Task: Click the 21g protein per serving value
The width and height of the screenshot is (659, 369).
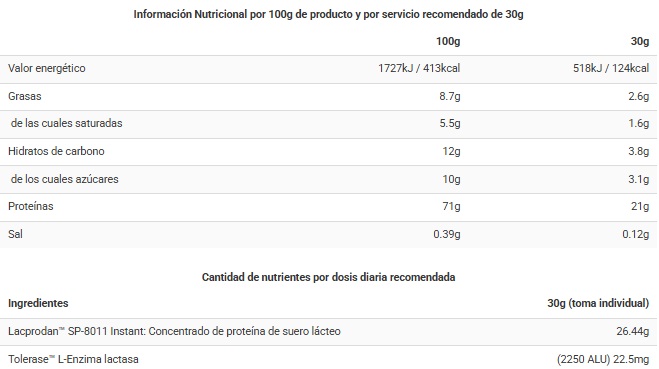Action: [640, 206]
